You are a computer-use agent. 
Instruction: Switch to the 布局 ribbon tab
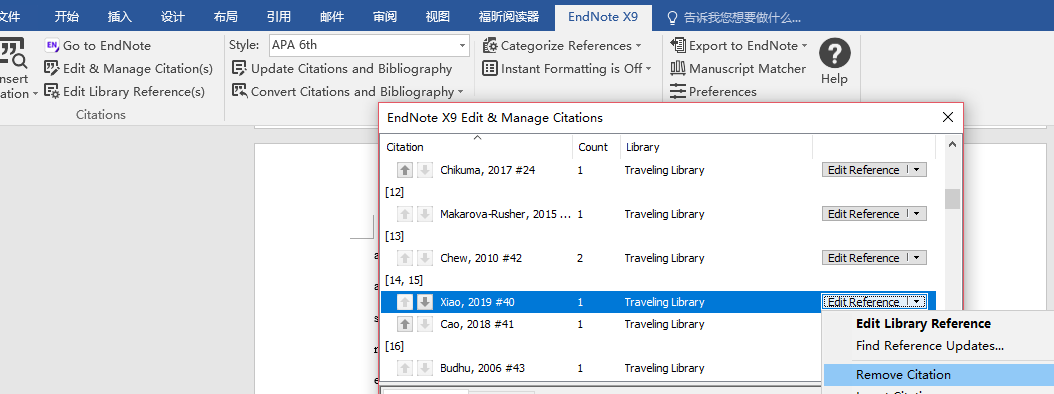225,17
